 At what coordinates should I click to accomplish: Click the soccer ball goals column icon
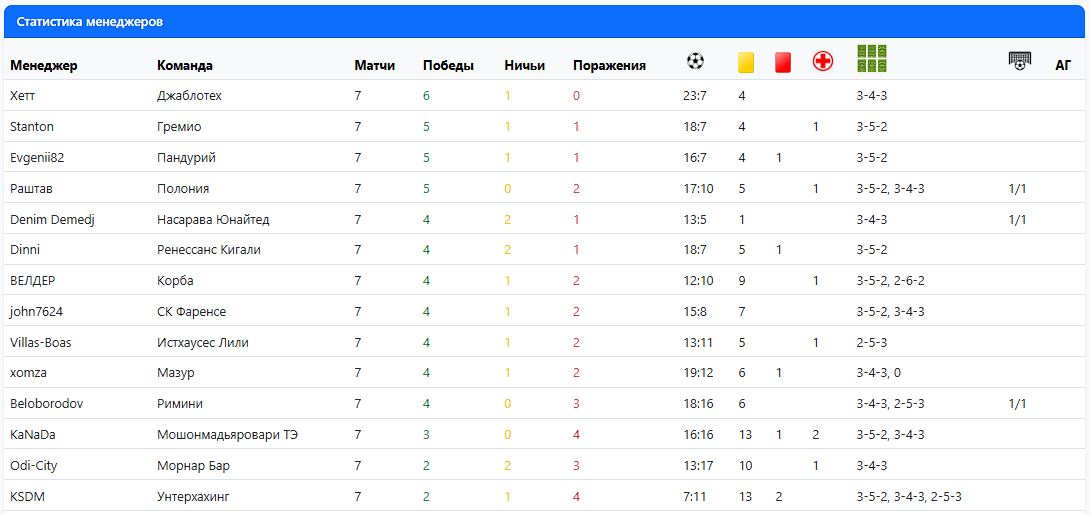point(695,62)
